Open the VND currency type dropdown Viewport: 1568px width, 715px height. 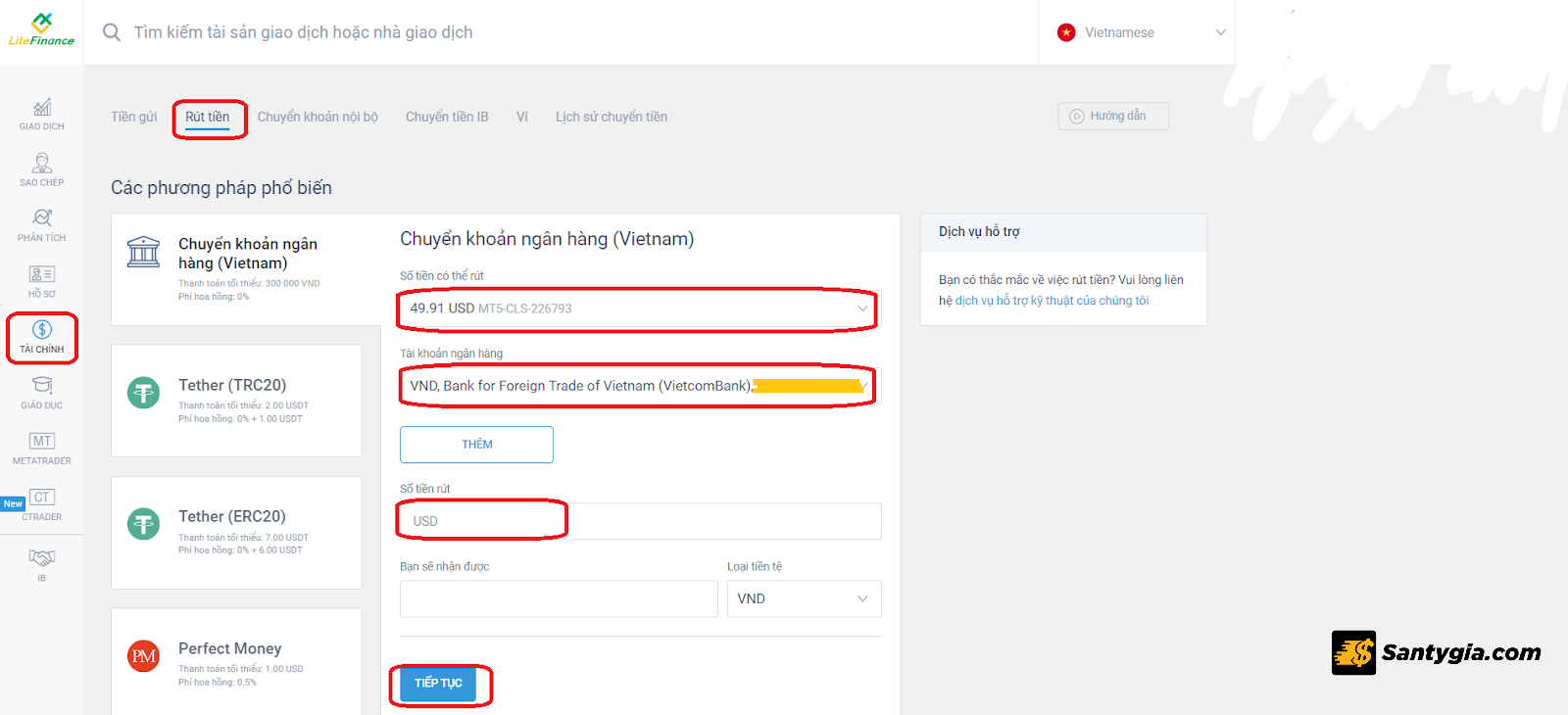coord(804,599)
